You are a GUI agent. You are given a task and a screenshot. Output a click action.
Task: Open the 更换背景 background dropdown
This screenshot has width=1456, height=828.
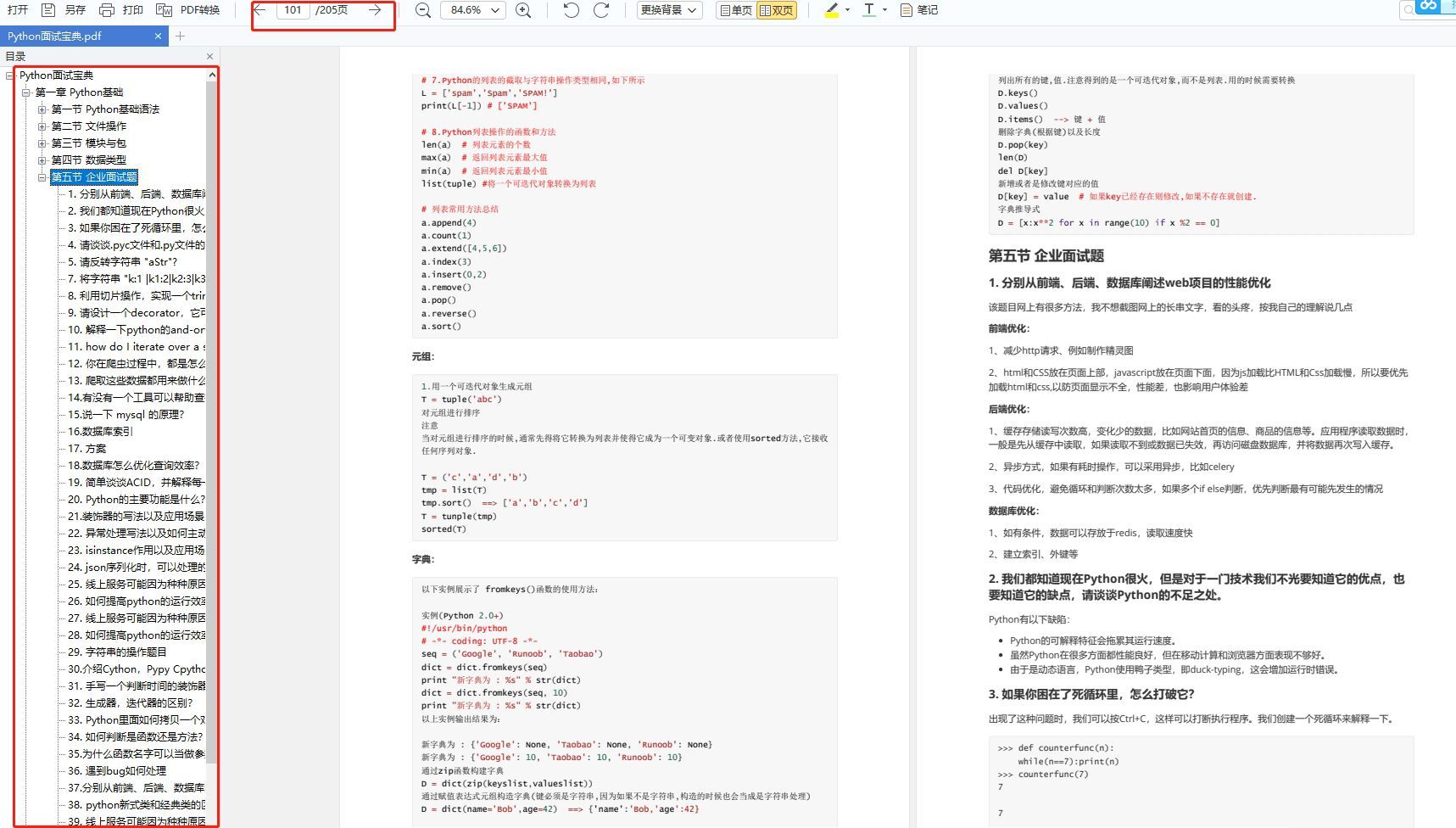point(669,10)
